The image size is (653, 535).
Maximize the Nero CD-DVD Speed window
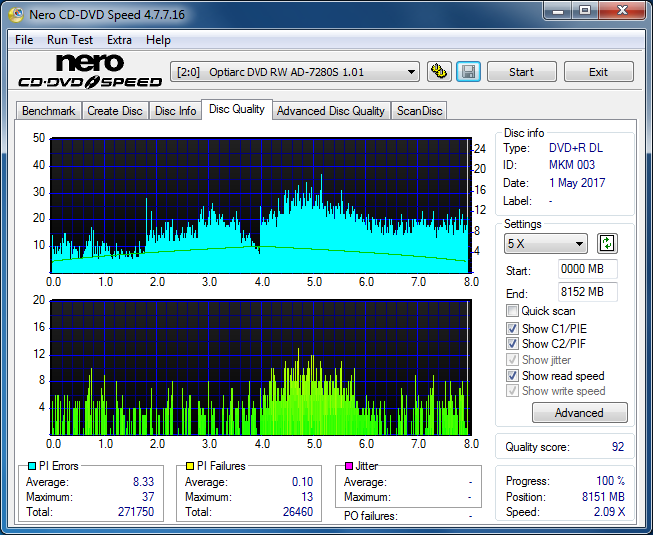(x=585, y=10)
